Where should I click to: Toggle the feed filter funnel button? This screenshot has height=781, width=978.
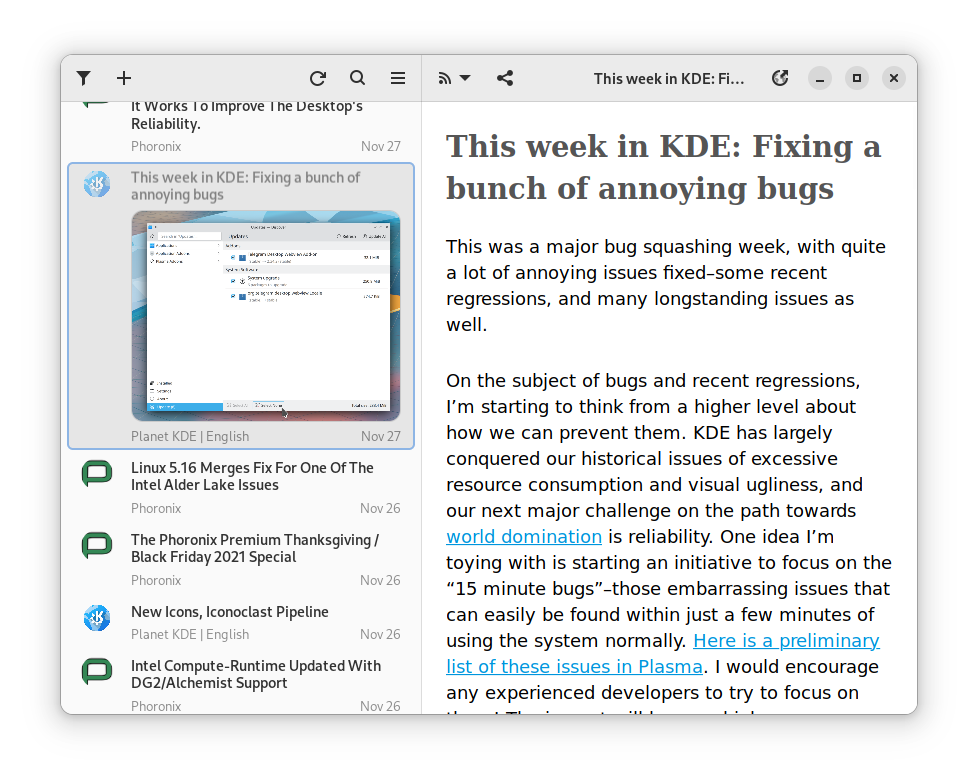click(x=84, y=78)
